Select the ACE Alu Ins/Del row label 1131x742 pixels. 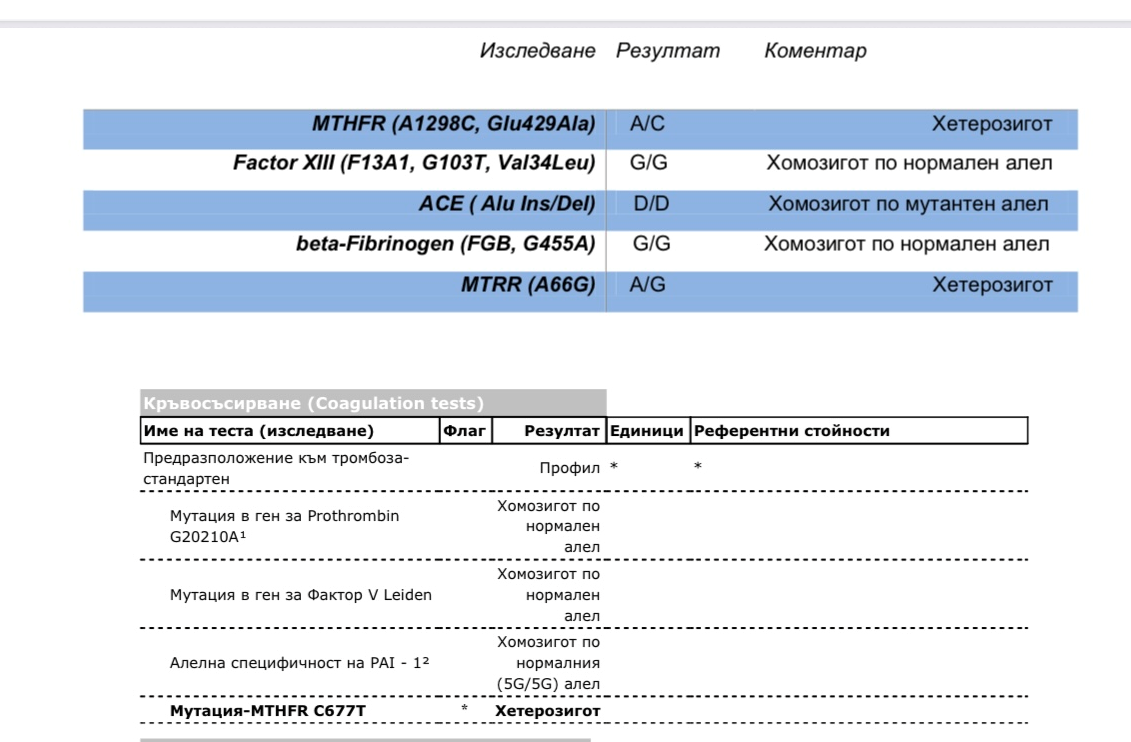(x=507, y=204)
